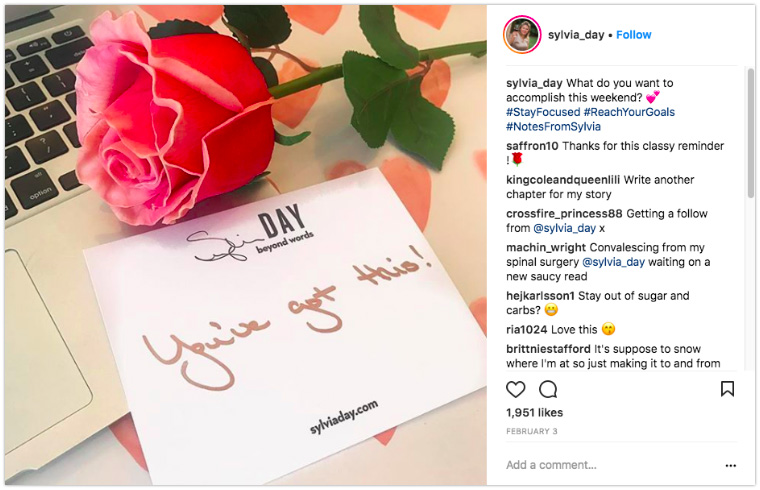760x490 pixels.
Task: Open sylvia_day username in the header
Action: [x=576, y=35]
